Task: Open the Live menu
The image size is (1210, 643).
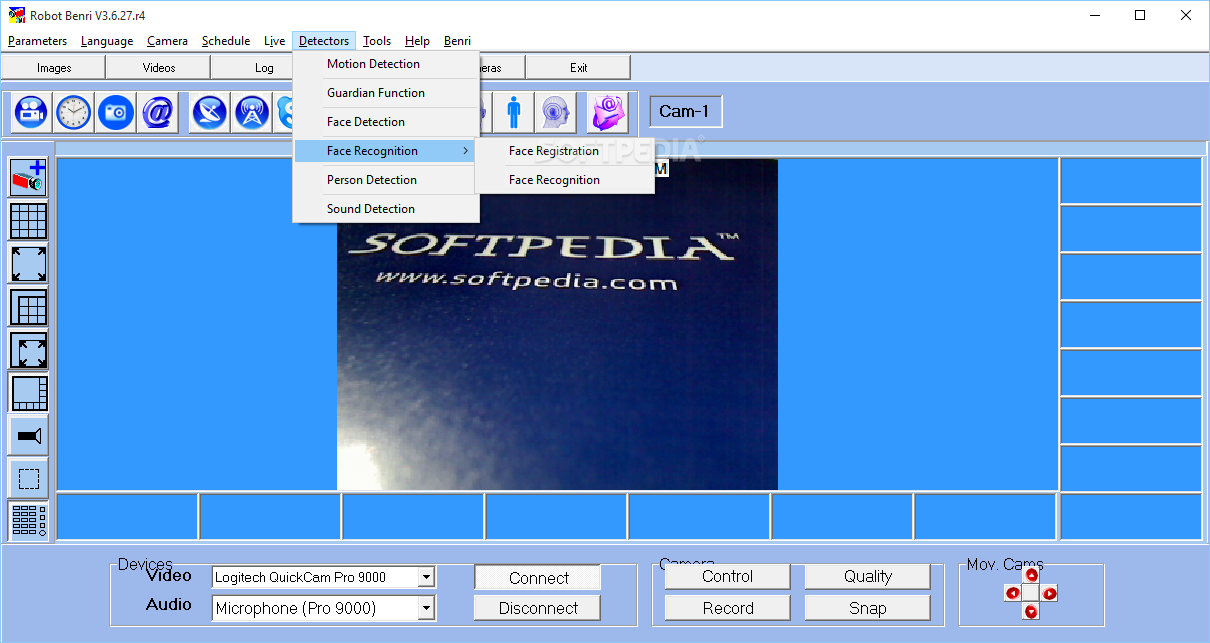Action: (x=274, y=41)
